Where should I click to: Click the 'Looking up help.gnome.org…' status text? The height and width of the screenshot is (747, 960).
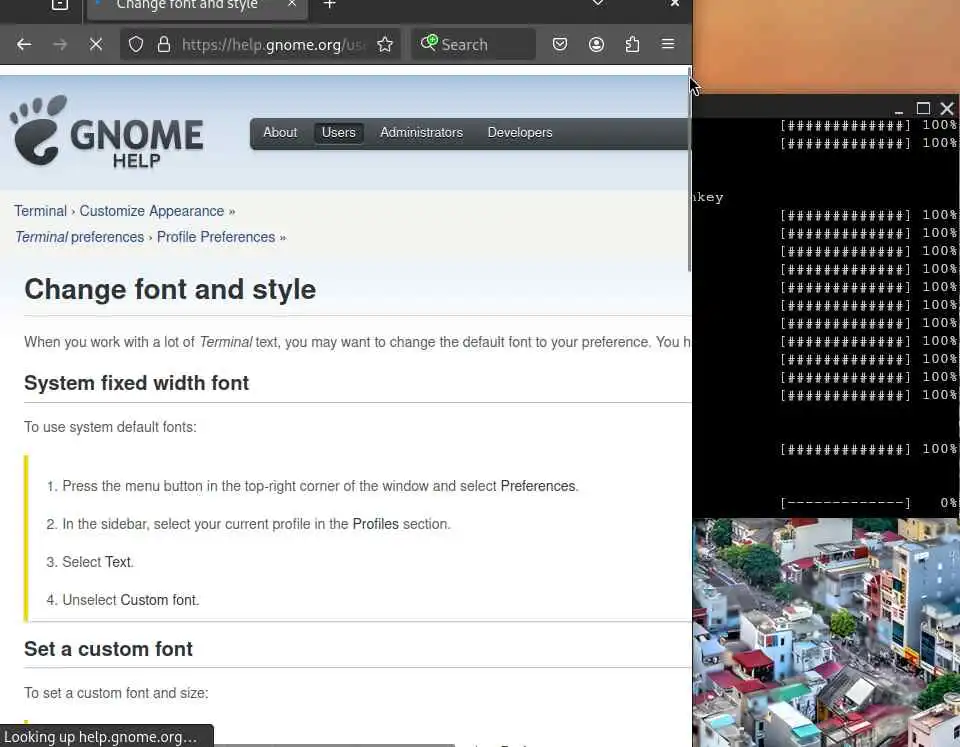click(100, 737)
